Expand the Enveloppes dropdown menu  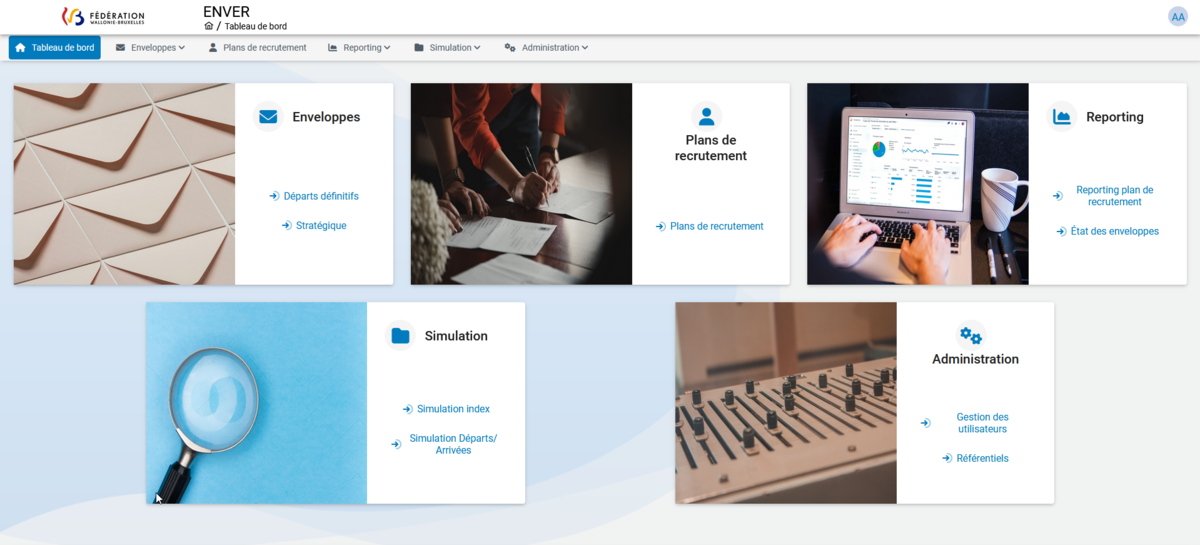[x=151, y=48]
